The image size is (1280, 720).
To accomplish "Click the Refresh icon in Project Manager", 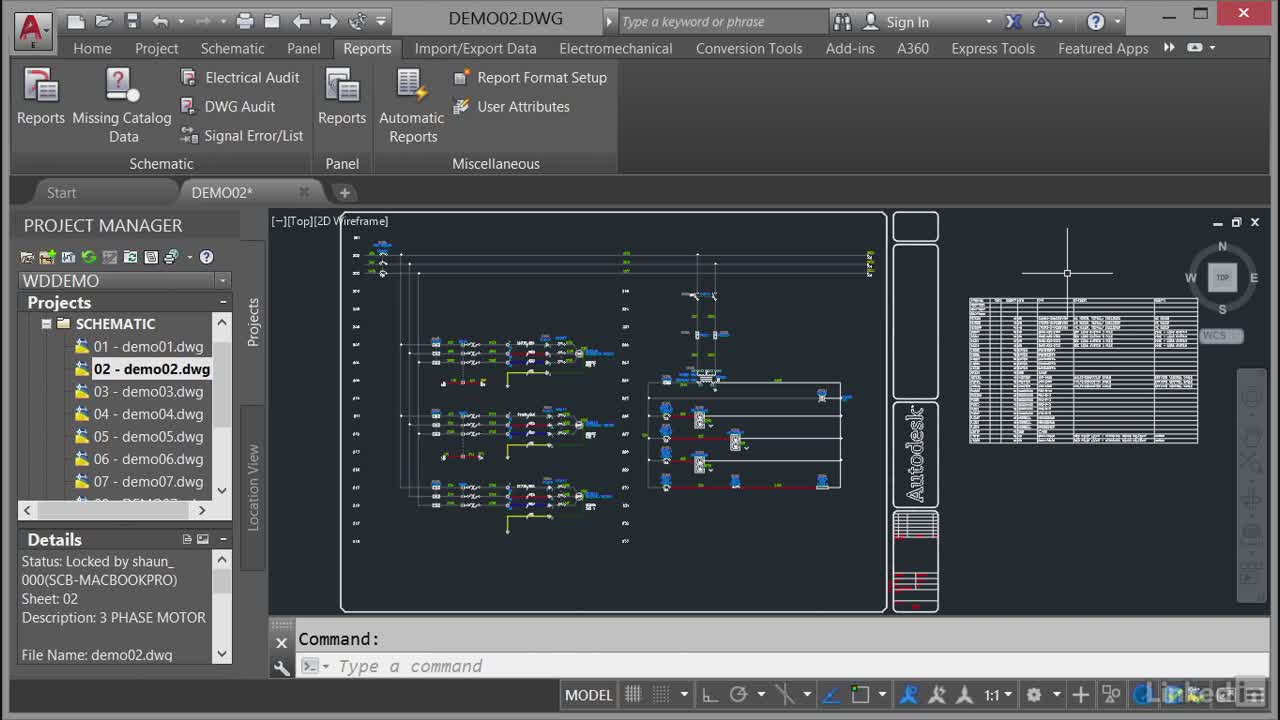I will pyautogui.click(x=89, y=257).
